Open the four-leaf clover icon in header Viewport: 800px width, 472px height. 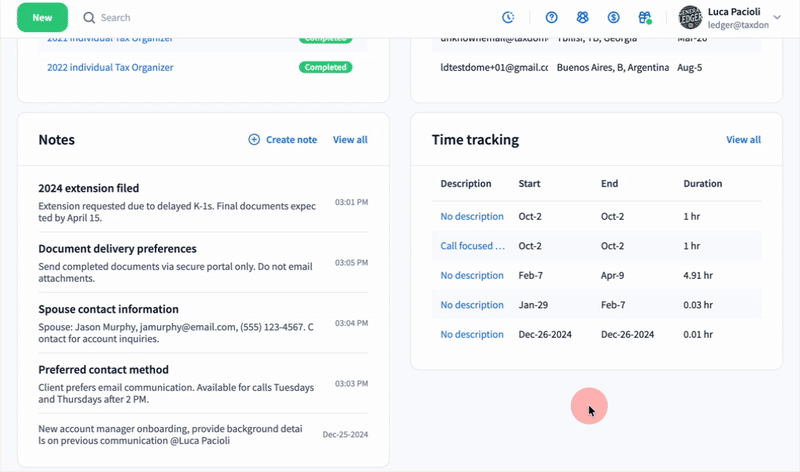[x=582, y=18]
